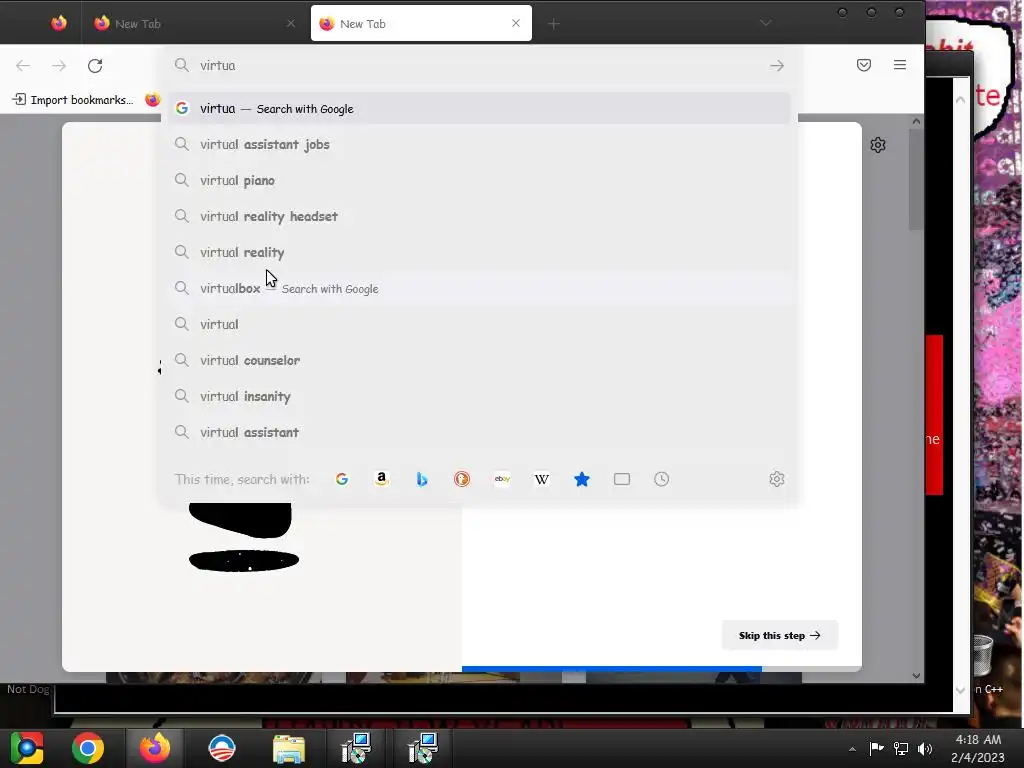Choose suggestion virtualbox

pyautogui.click(x=480, y=288)
